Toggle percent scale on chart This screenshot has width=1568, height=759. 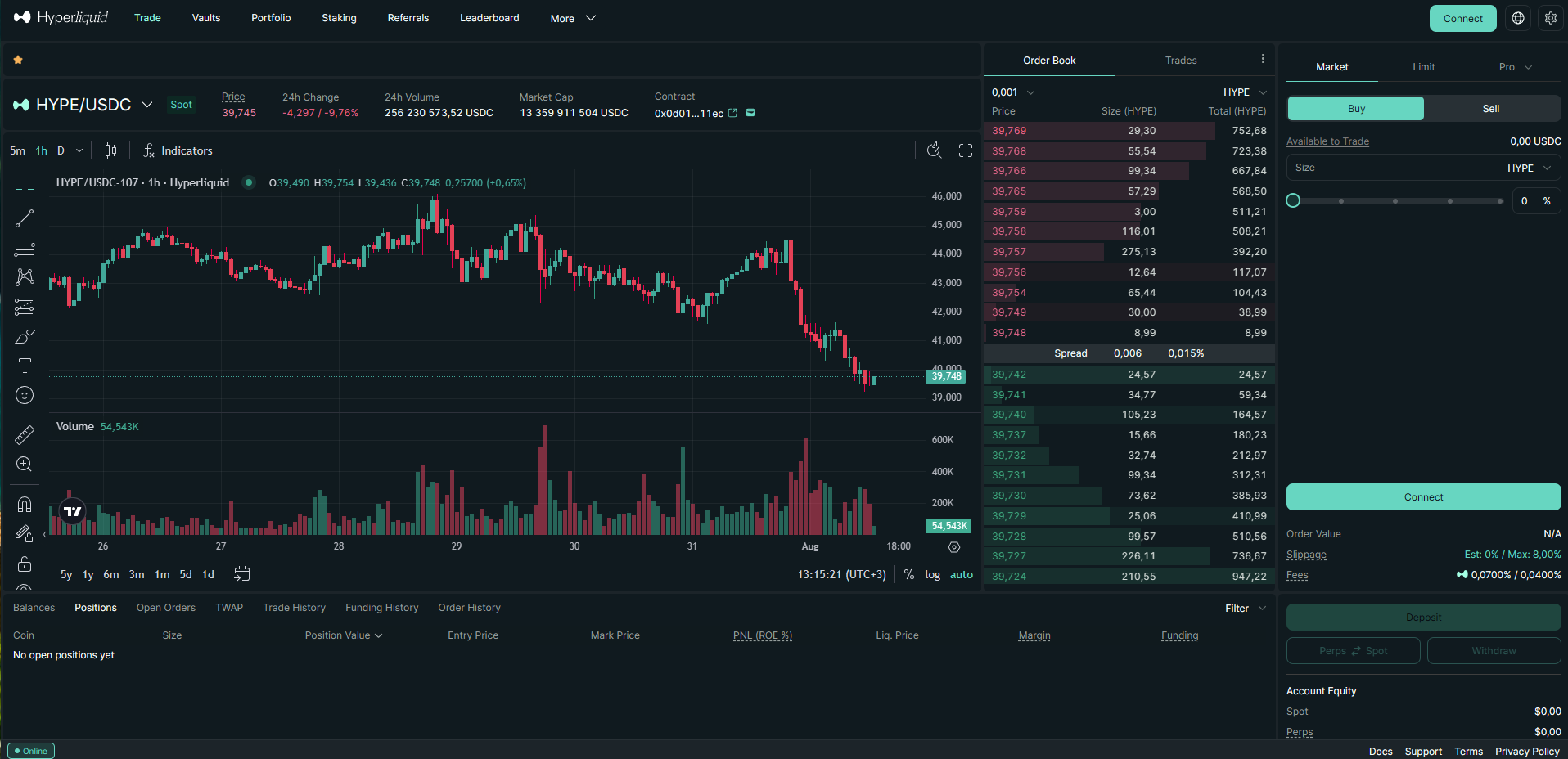[909, 575]
